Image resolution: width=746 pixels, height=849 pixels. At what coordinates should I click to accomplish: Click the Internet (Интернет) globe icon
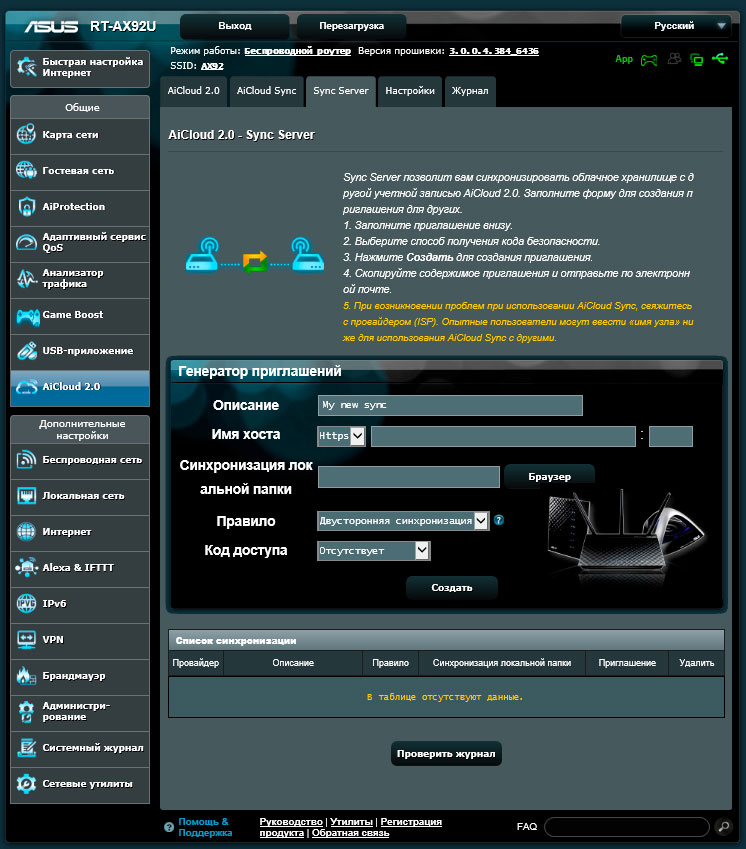[x=26, y=531]
